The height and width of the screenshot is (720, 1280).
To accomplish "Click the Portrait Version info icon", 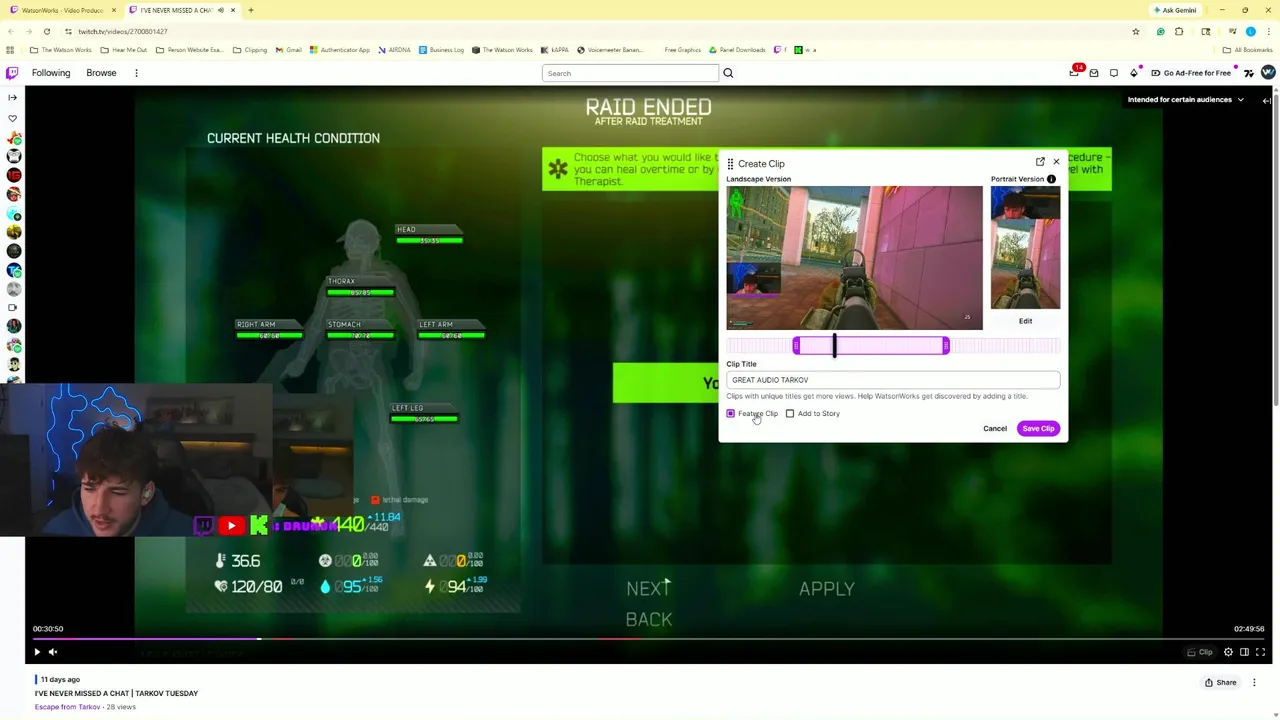I will pyautogui.click(x=1051, y=179).
